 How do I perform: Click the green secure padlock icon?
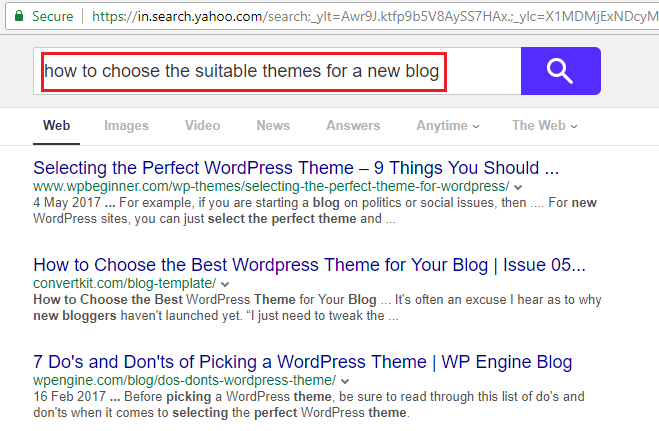19,16
